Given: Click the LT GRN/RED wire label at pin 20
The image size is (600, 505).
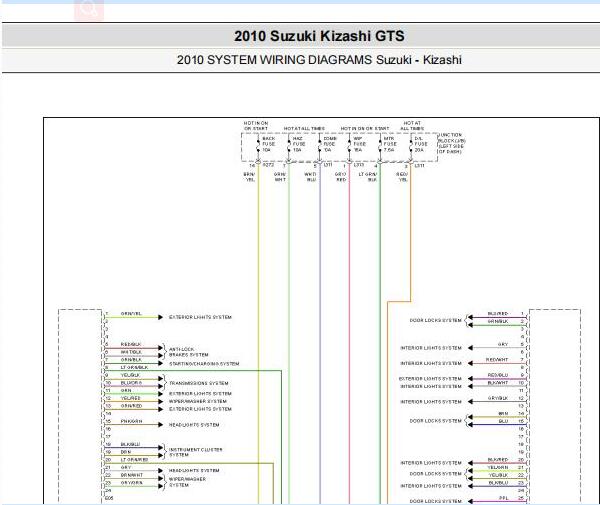Looking at the screenshot, I should click(x=134, y=459).
